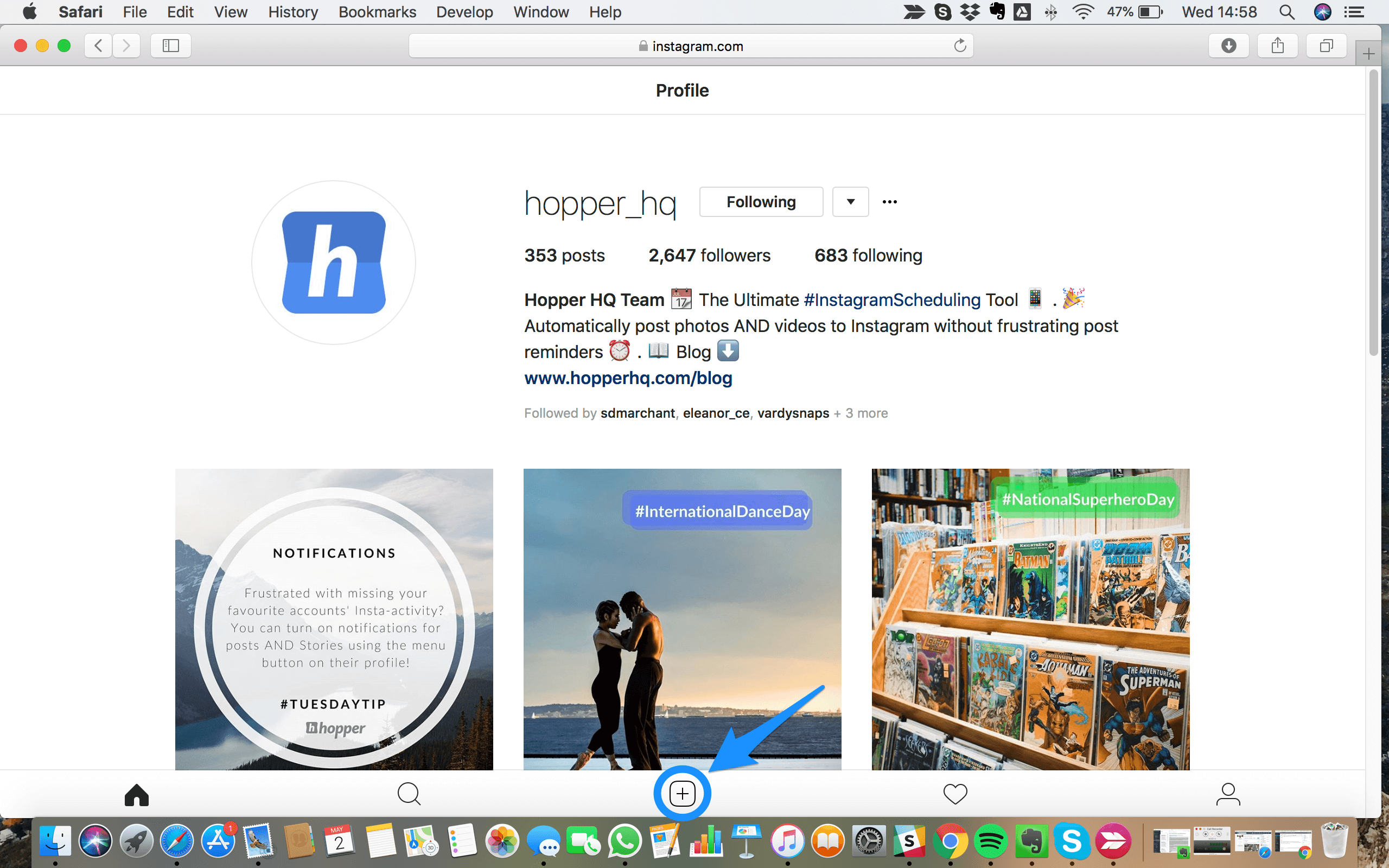The image size is (1389, 868).
Task: Open www.hopperhq.com/blog link
Action: coord(628,378)
